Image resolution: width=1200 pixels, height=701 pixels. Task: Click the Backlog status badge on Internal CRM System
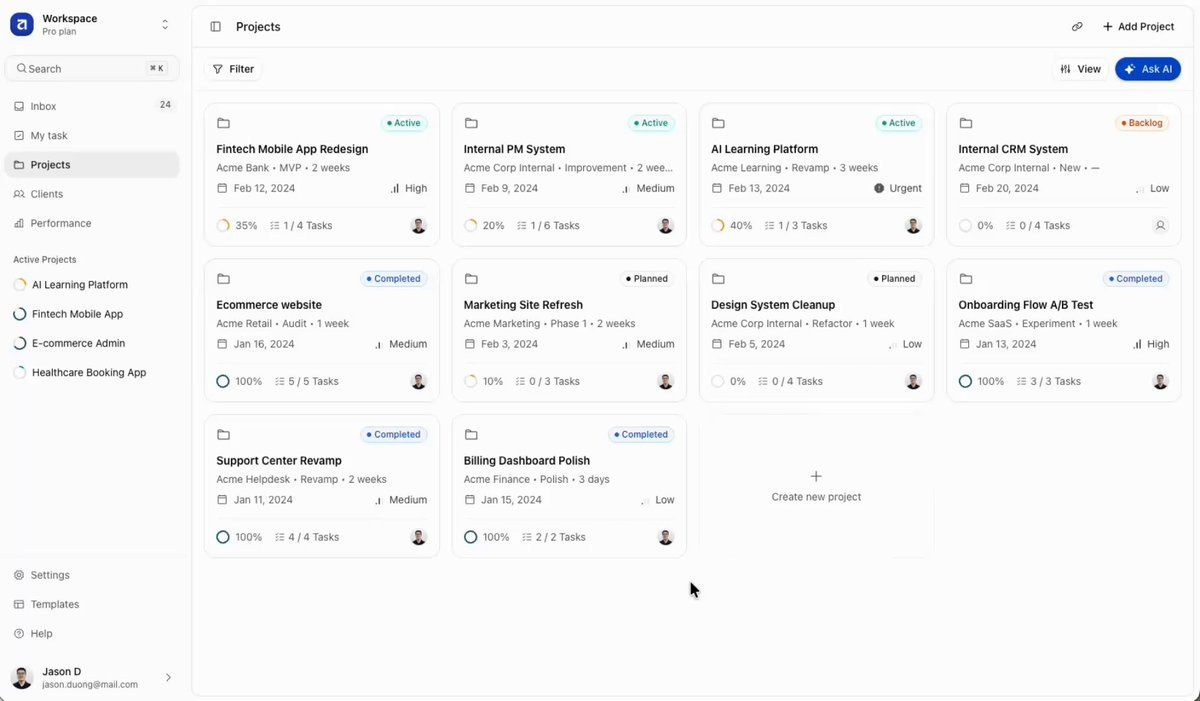pos(1142,123)
